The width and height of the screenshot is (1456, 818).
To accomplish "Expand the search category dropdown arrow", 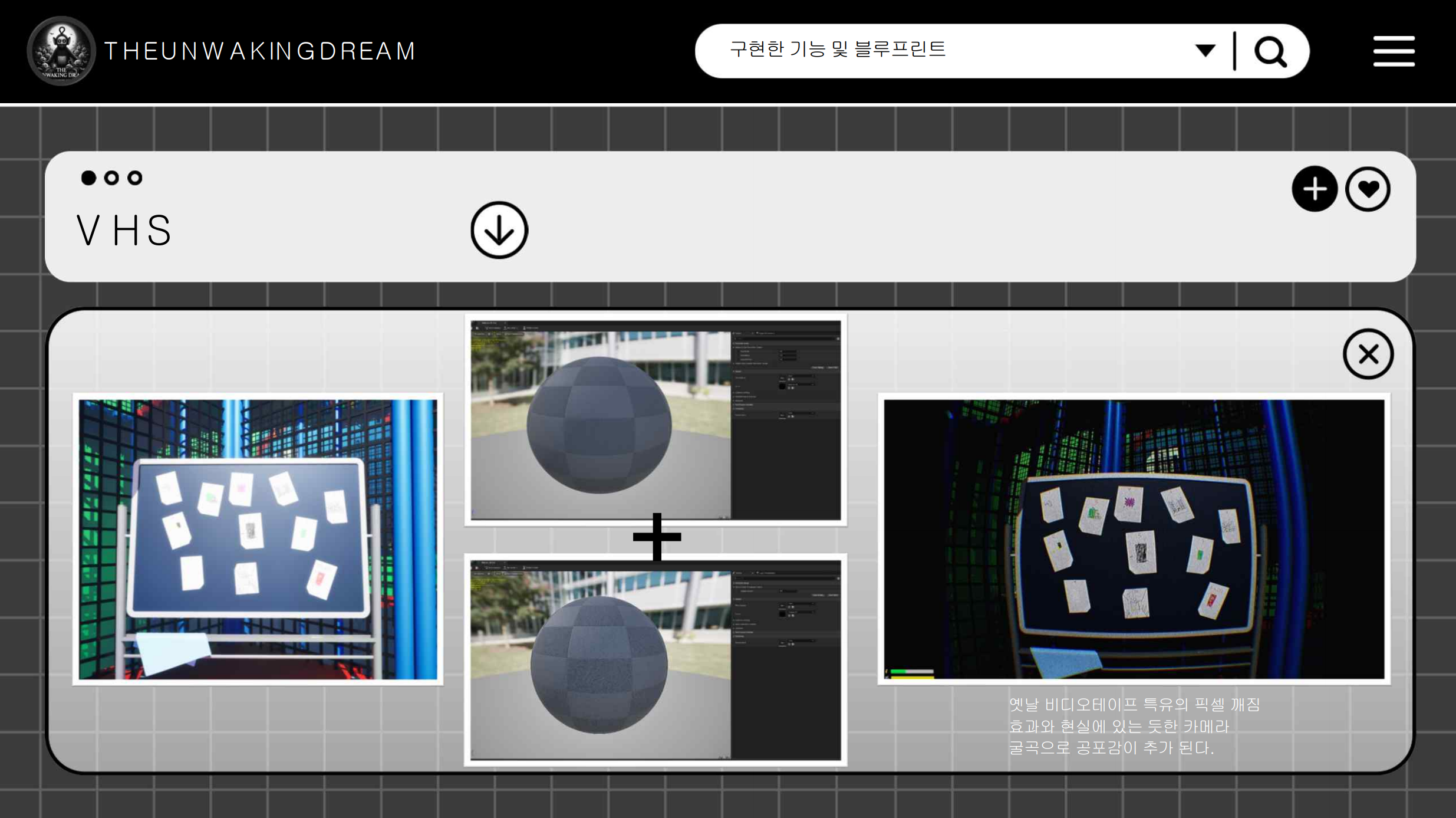I will (1205, 51).
